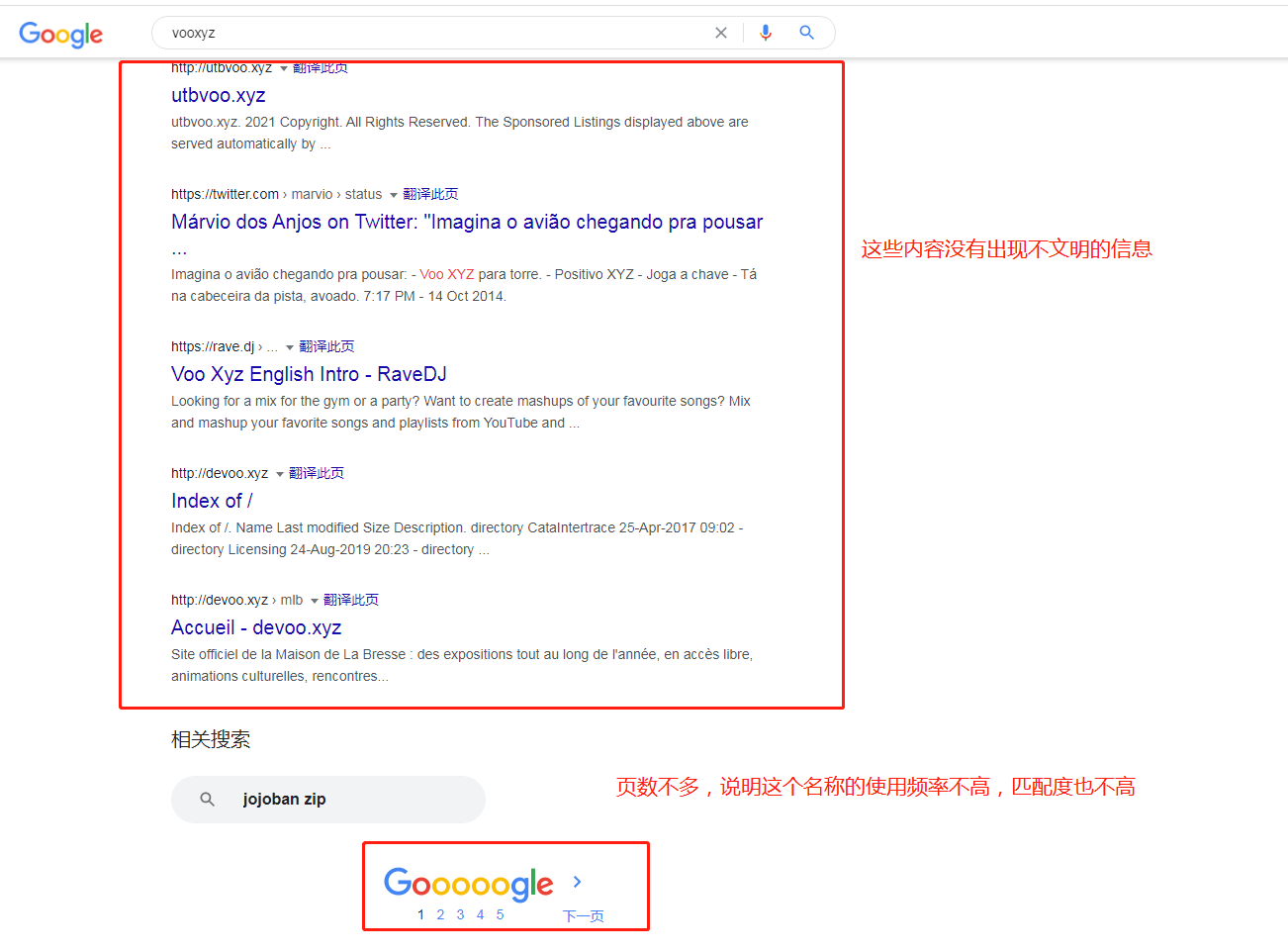Click the magnifier icon beside "jojoban zip"
The width and height of the screenshot is (1288, 952).
tap(206, 799)
